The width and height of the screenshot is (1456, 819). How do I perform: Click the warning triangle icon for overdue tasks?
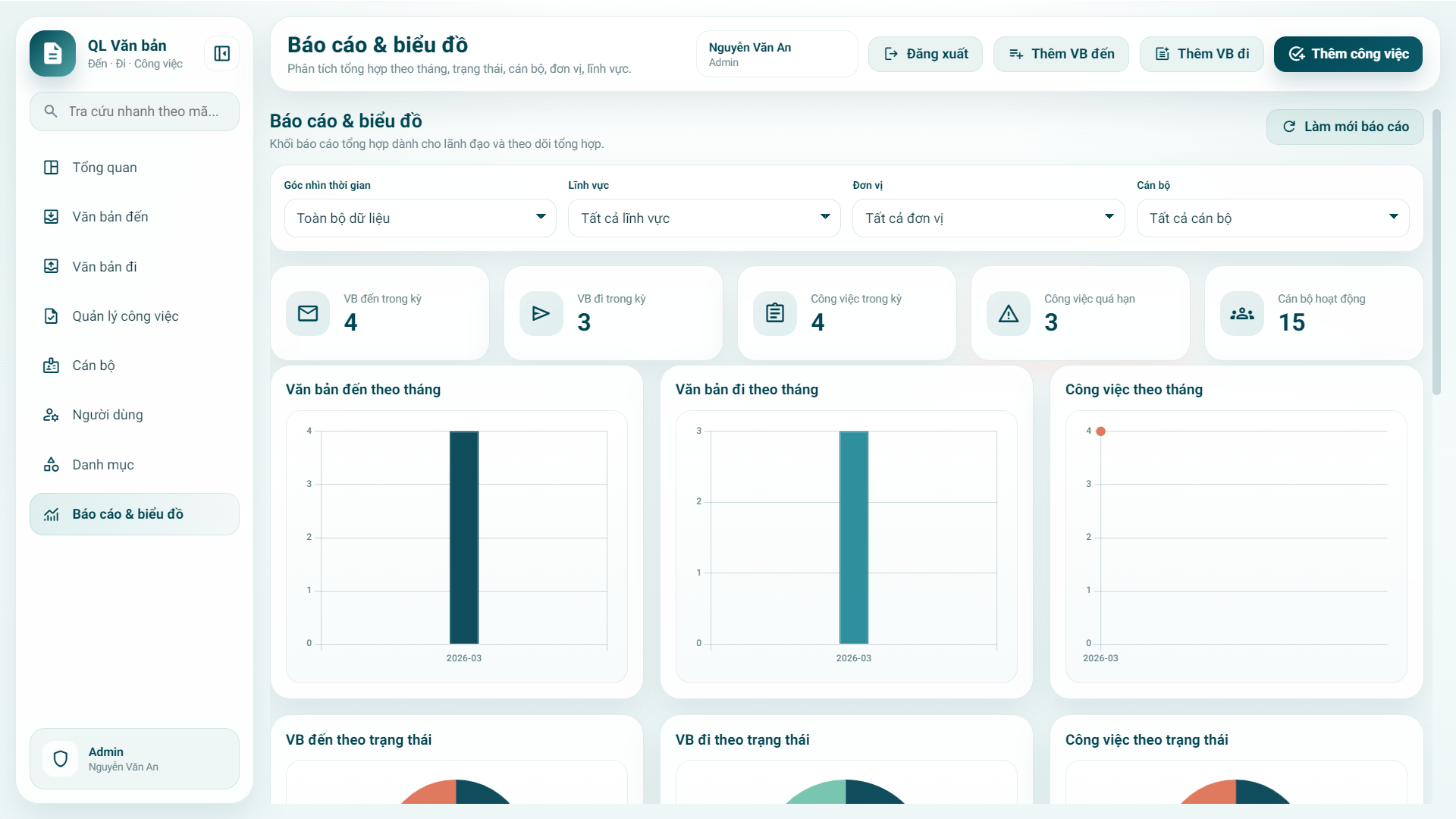1008,313
